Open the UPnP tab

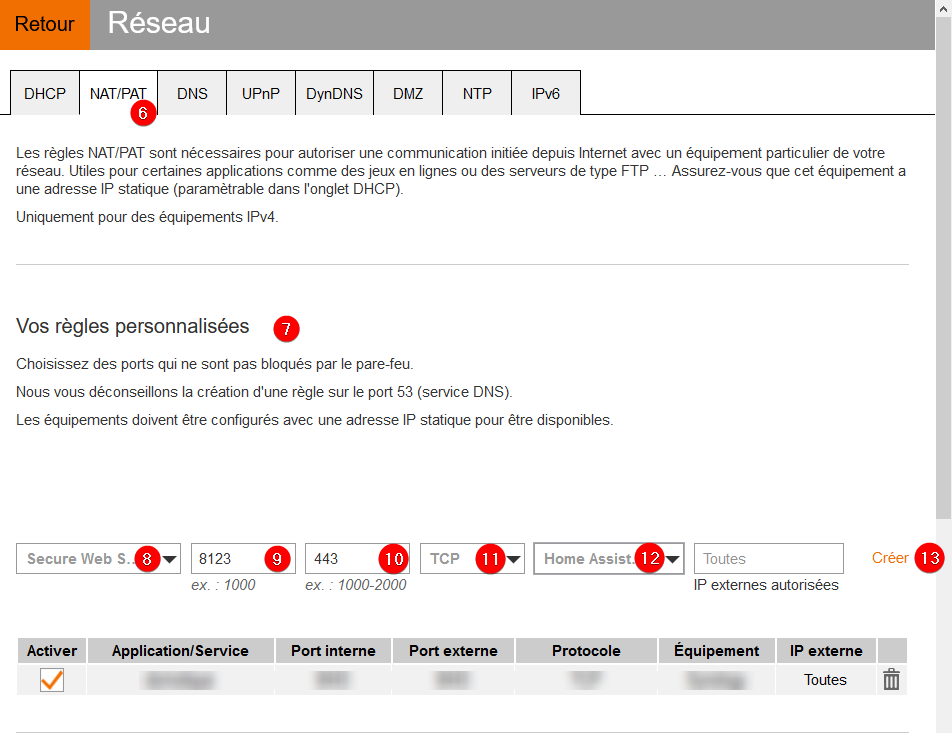(x=261, y=94)
